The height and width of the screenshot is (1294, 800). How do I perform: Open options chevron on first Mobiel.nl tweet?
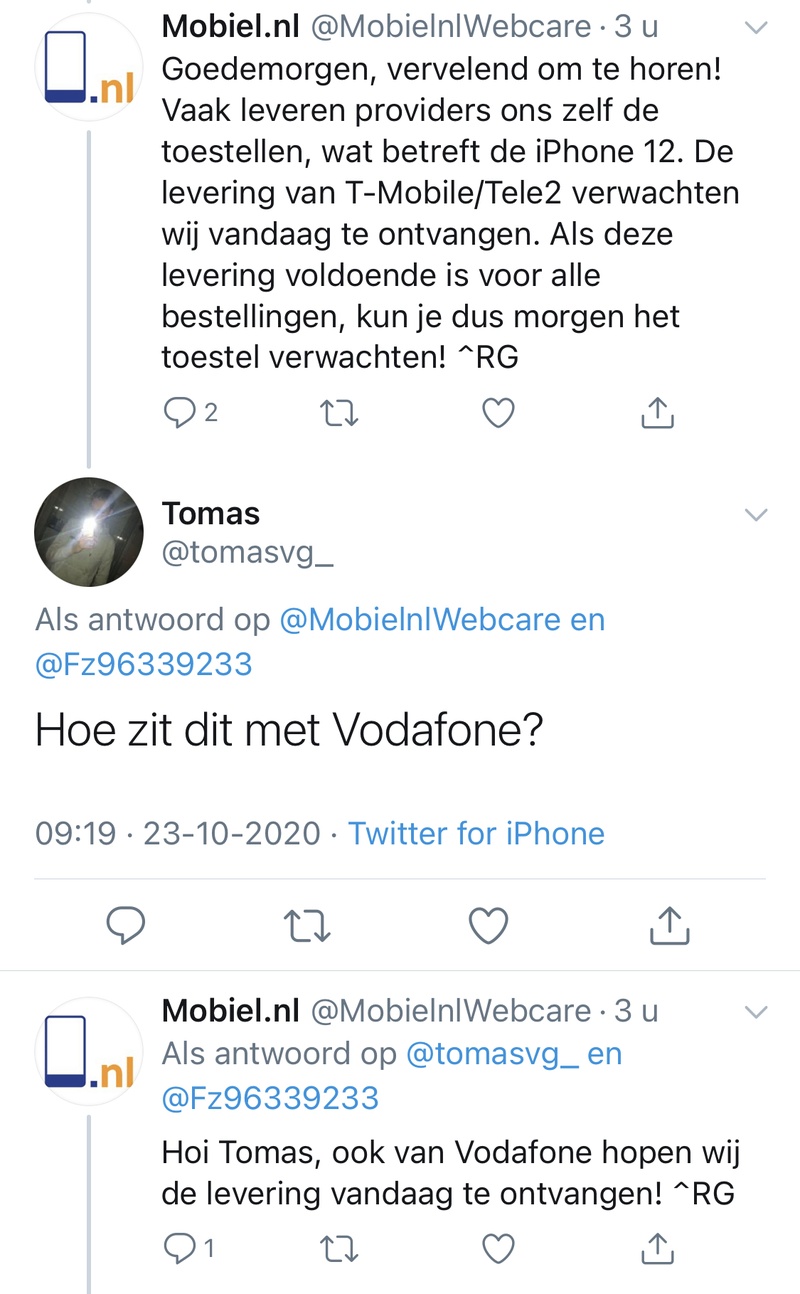tap(757, 28)
